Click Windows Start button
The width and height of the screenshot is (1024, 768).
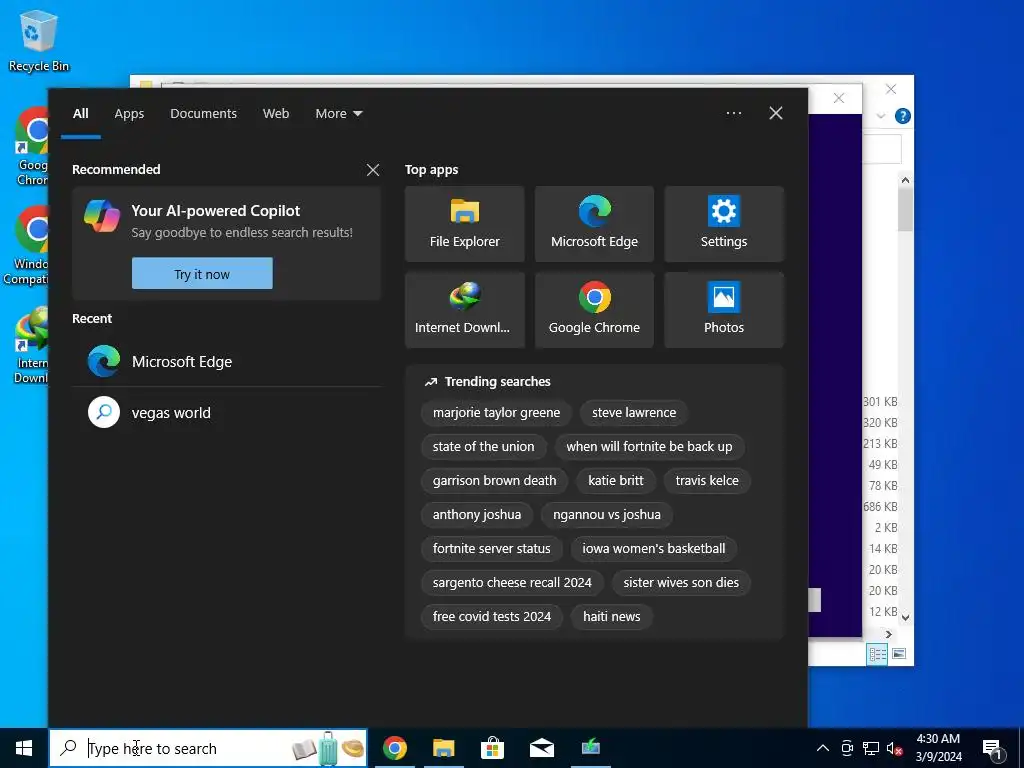[x=24, y=748]
